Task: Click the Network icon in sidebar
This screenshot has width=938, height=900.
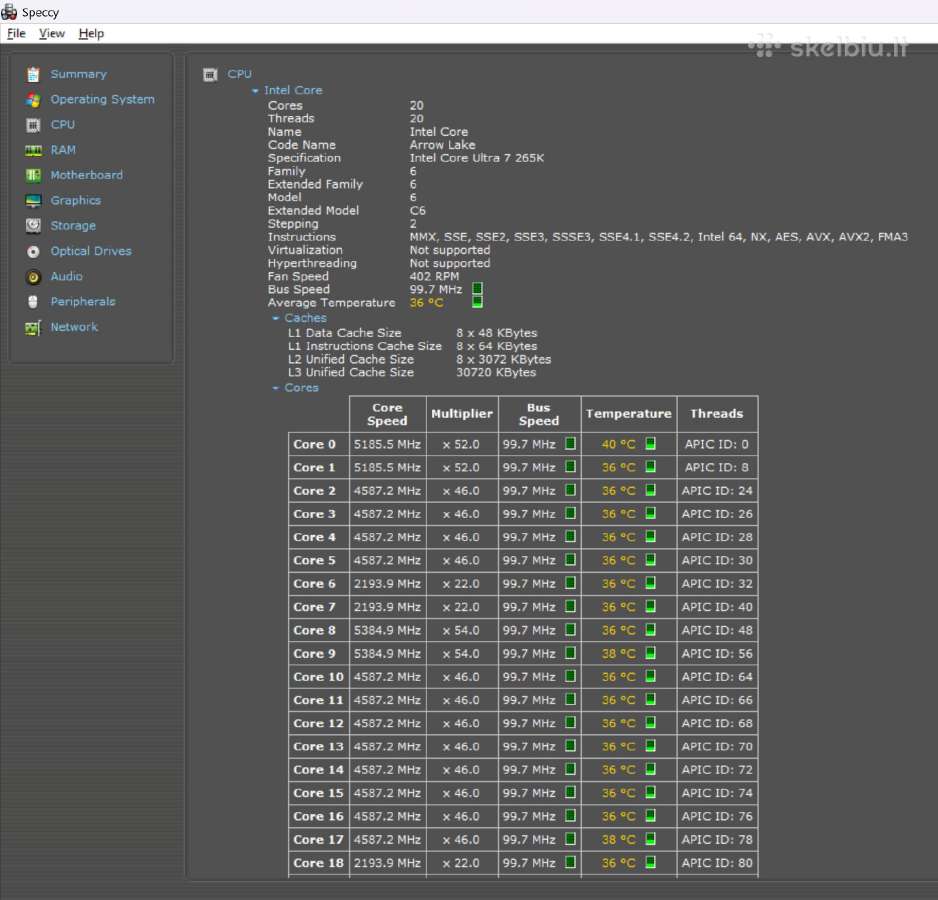Action: [33, 327]
